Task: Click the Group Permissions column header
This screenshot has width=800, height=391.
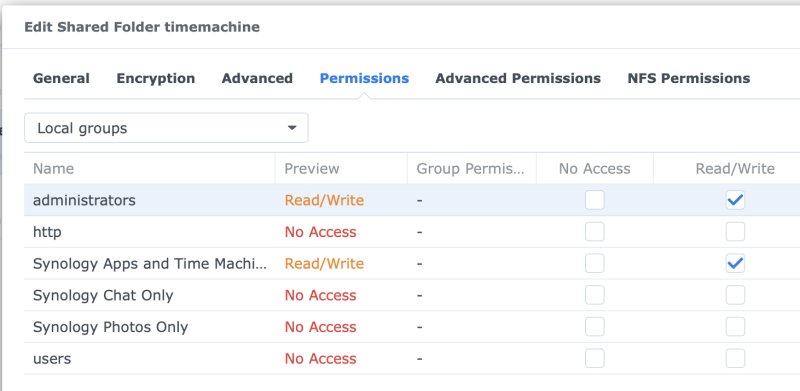Action: coord(471,168)
